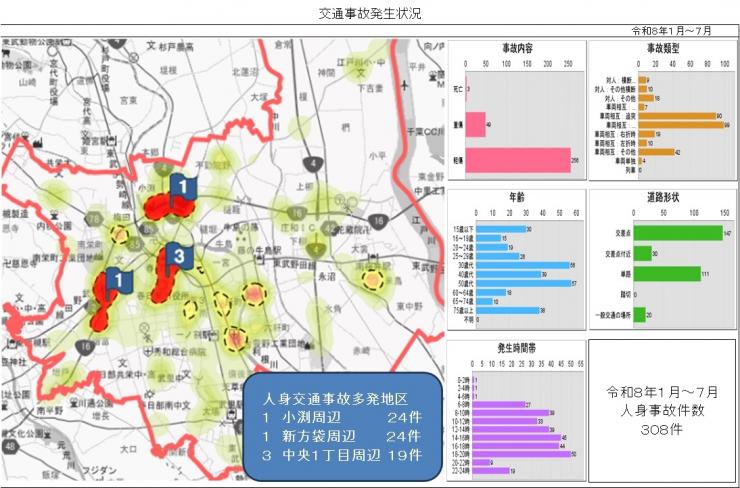Click the 対人：その他横断 label
The width and height of the screenshot is (740, 488).
(x=615, y=89)
